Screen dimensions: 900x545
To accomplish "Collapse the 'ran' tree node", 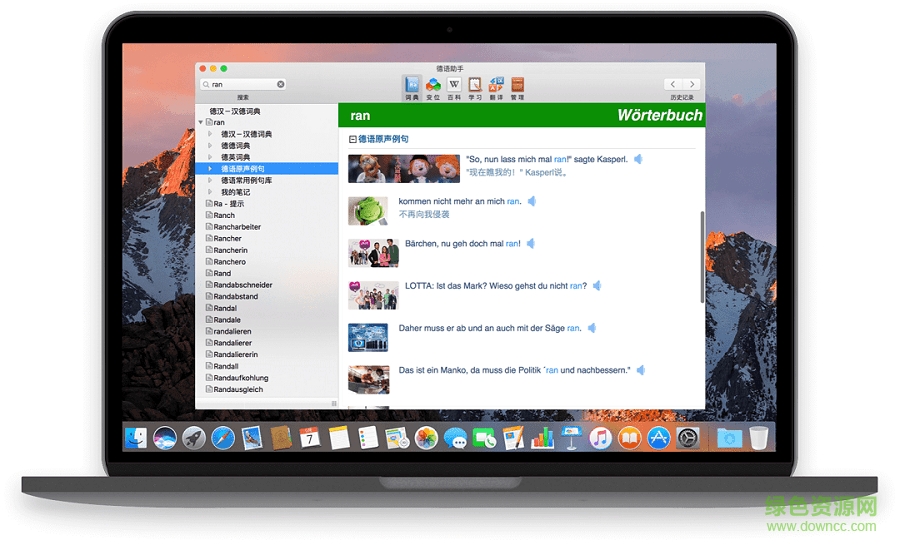I will (x=201, y=122).
